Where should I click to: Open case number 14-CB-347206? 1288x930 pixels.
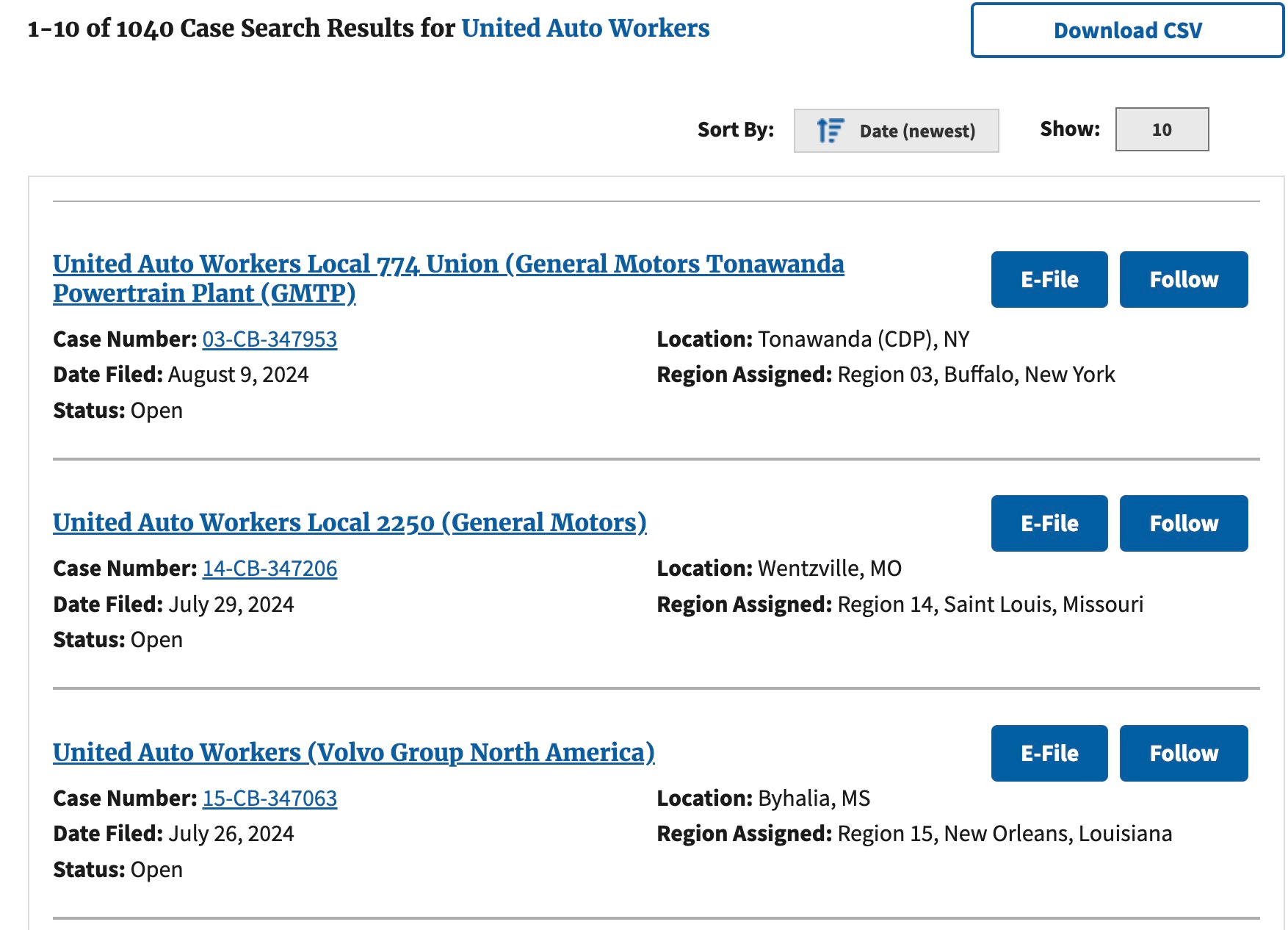pyautogui.click(x=269, y=568)
